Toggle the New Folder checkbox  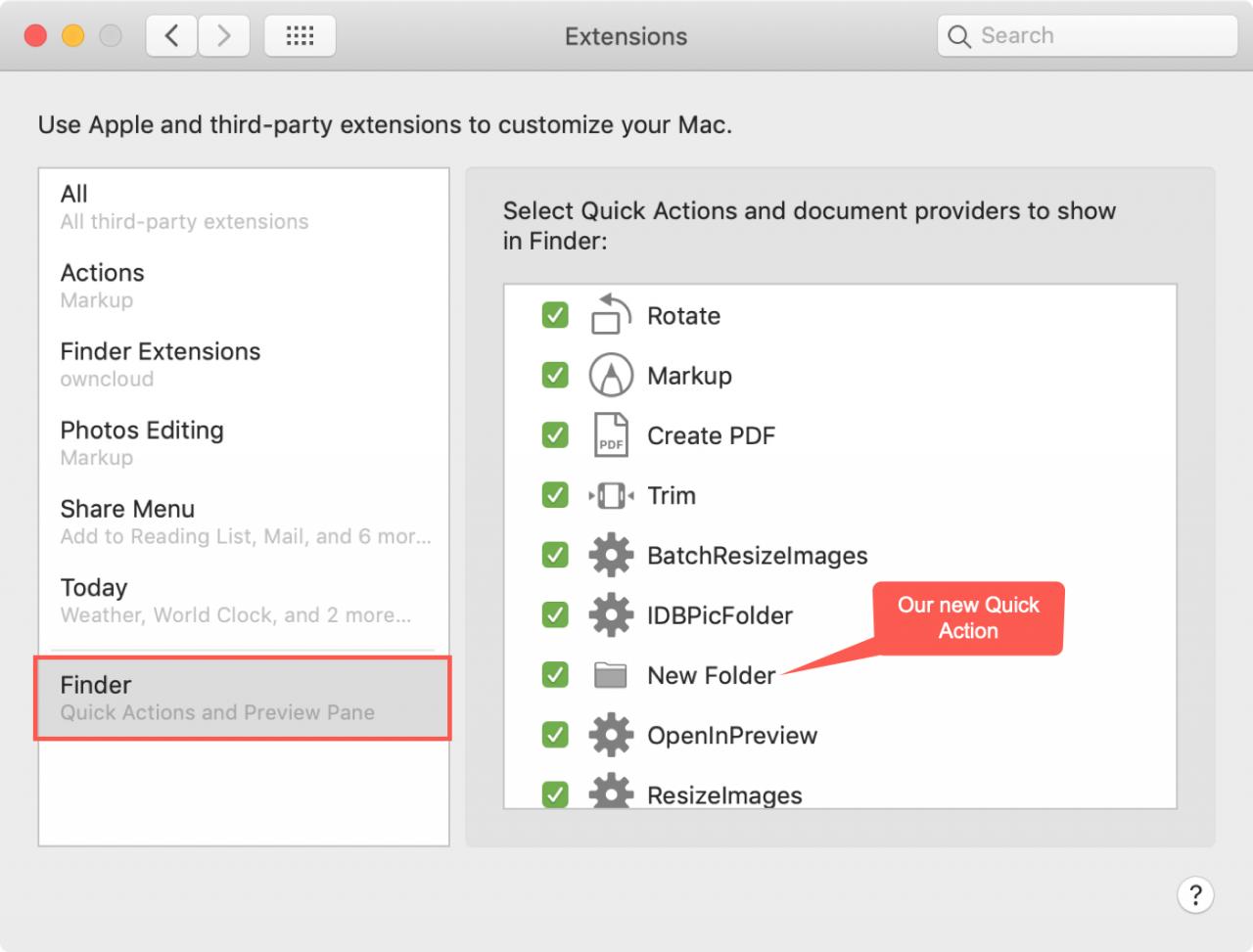pos(555,675)
